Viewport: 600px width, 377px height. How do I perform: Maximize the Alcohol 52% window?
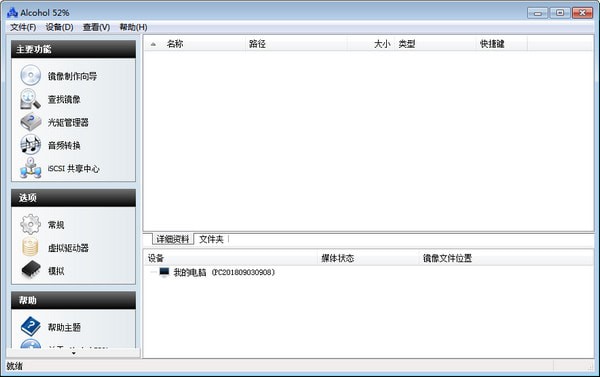pyautogui.click(x=560, y=13)
